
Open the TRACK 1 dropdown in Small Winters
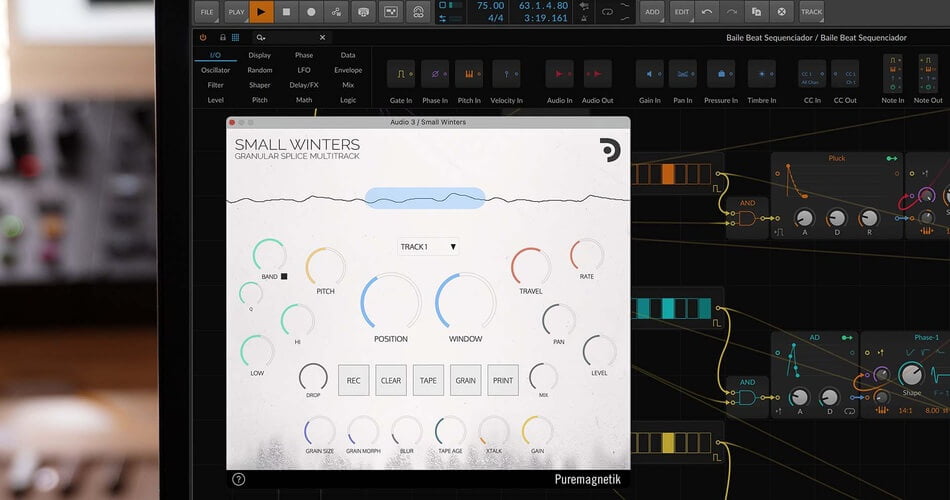point(428,247)
